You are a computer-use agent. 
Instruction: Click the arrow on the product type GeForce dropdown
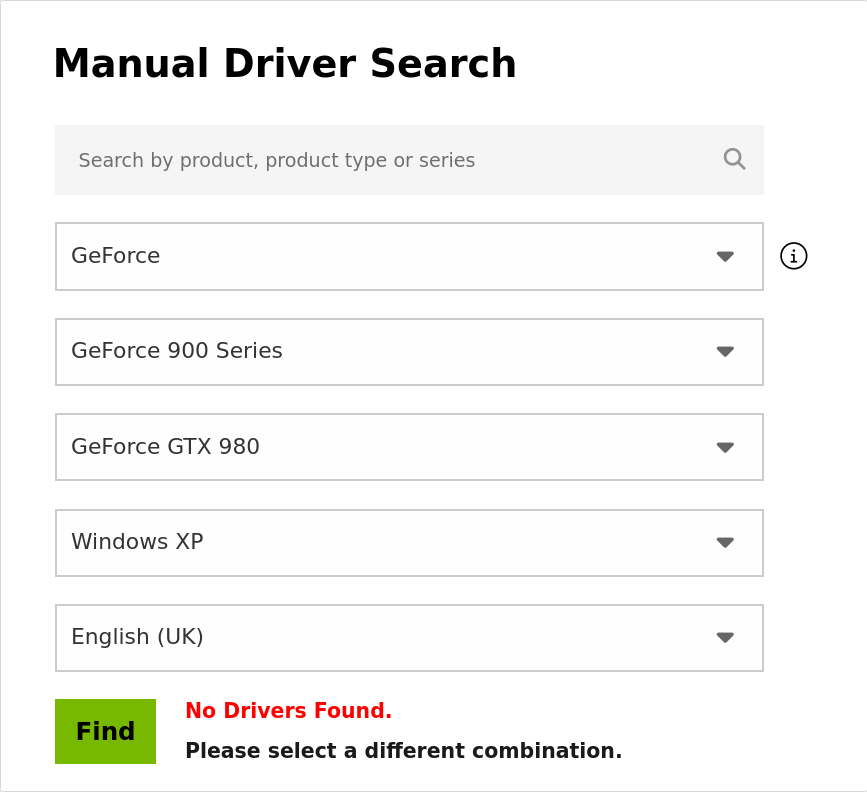pos(725,256)
